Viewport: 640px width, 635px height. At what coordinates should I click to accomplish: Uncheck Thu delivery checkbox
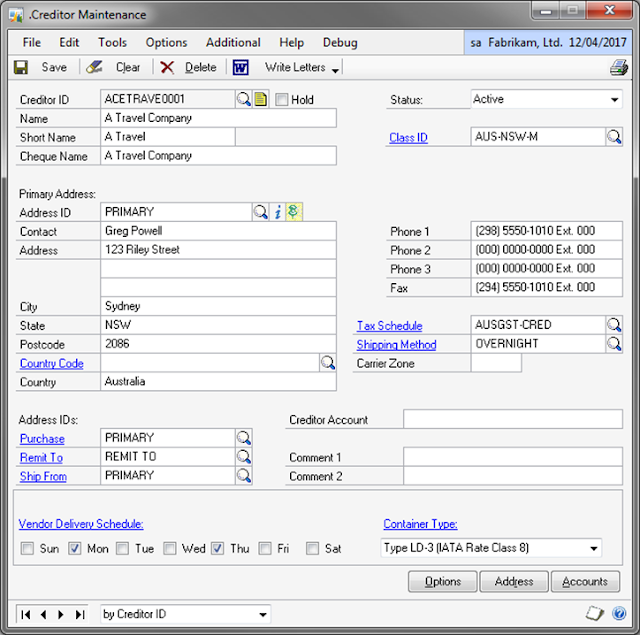click(217, 548)
